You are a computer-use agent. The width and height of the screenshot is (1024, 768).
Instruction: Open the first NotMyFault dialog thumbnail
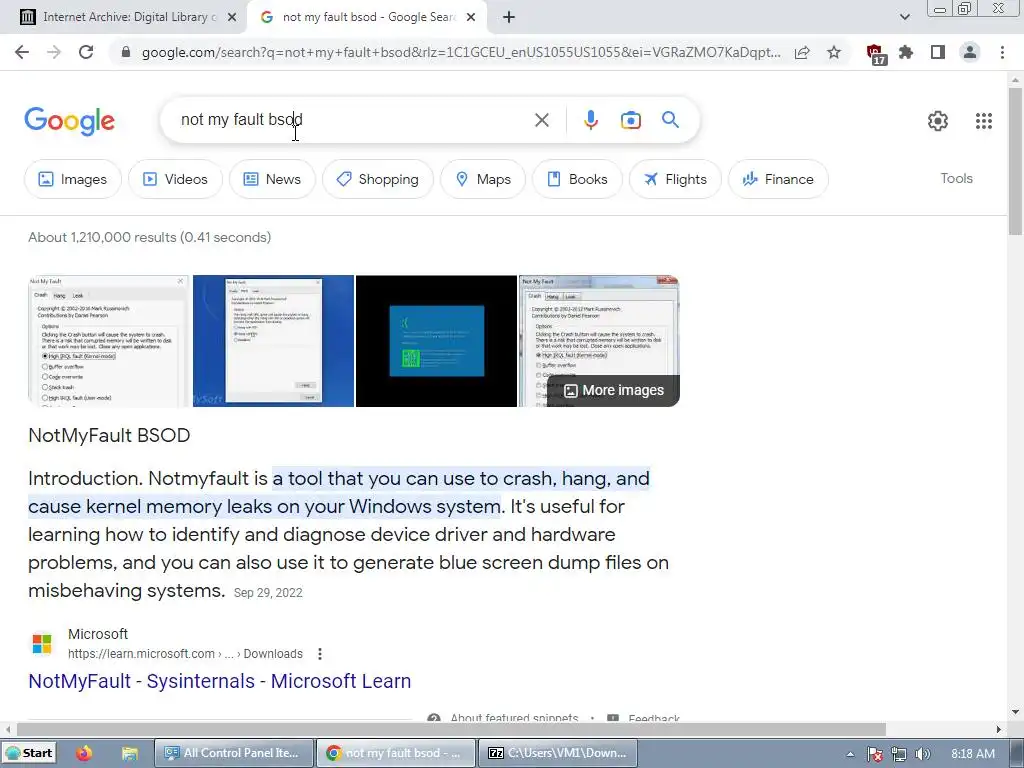[108, 341]
